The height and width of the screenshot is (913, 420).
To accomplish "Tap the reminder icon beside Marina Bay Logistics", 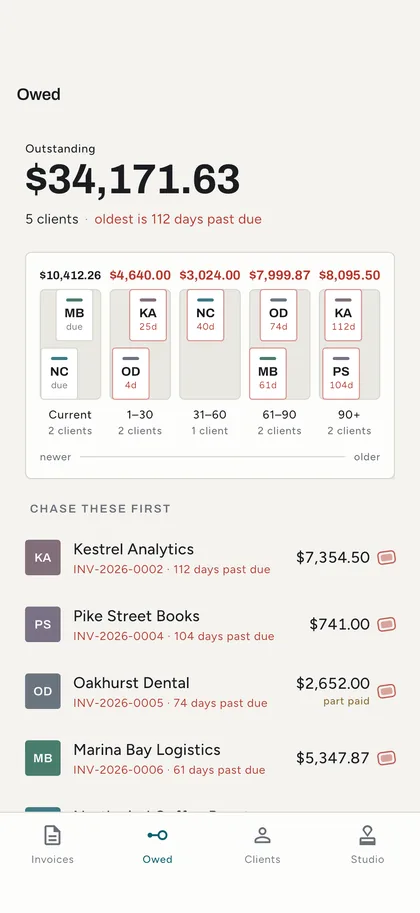I will coord(386,758).
